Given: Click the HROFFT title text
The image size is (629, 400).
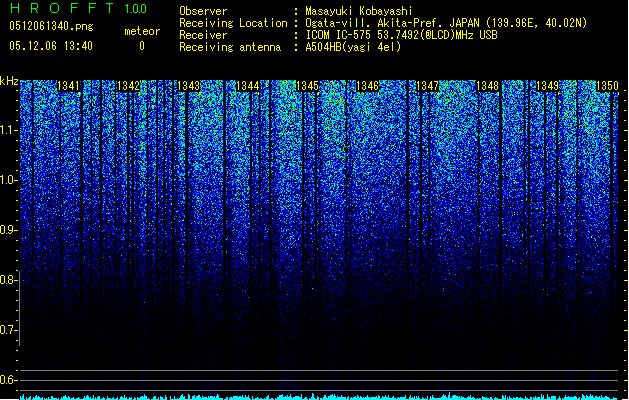Looking at the screenshot, I should pos(62,8).
